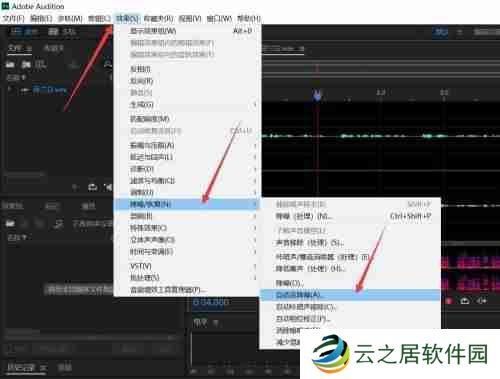Expand the 混响(B) submenu
Viewport: 500px width, 379px height.
(187, 216)
